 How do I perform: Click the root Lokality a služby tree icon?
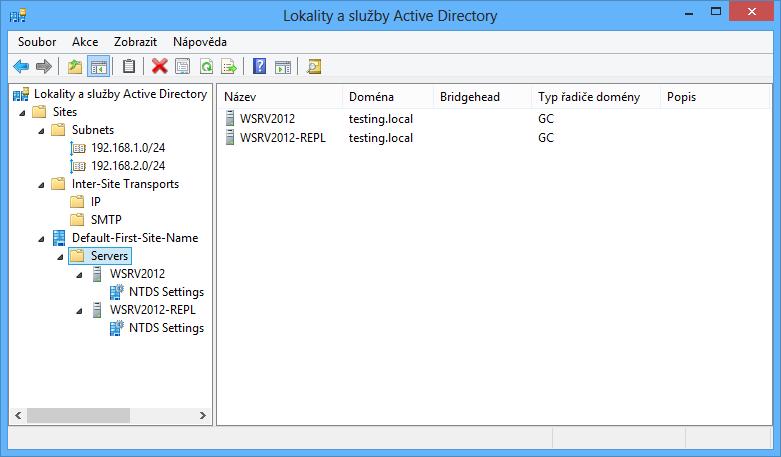pos(21,94)
